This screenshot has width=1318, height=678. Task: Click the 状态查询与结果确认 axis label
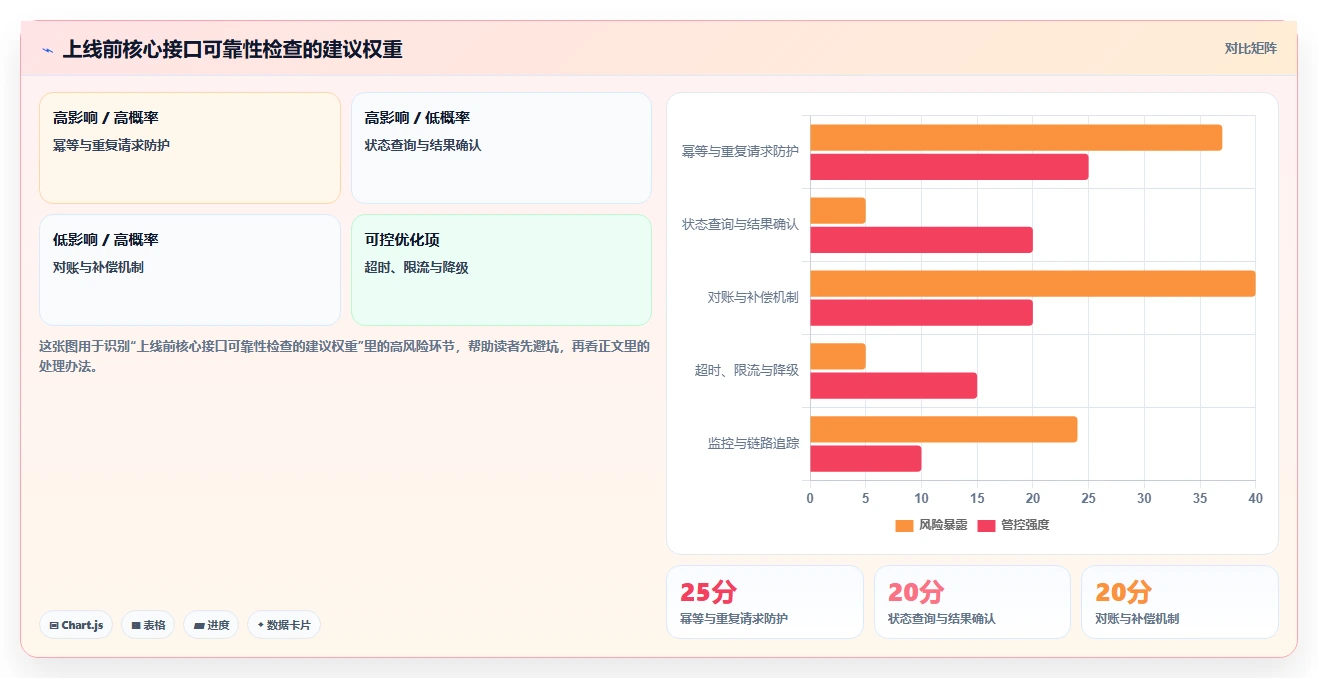point(741,224)
